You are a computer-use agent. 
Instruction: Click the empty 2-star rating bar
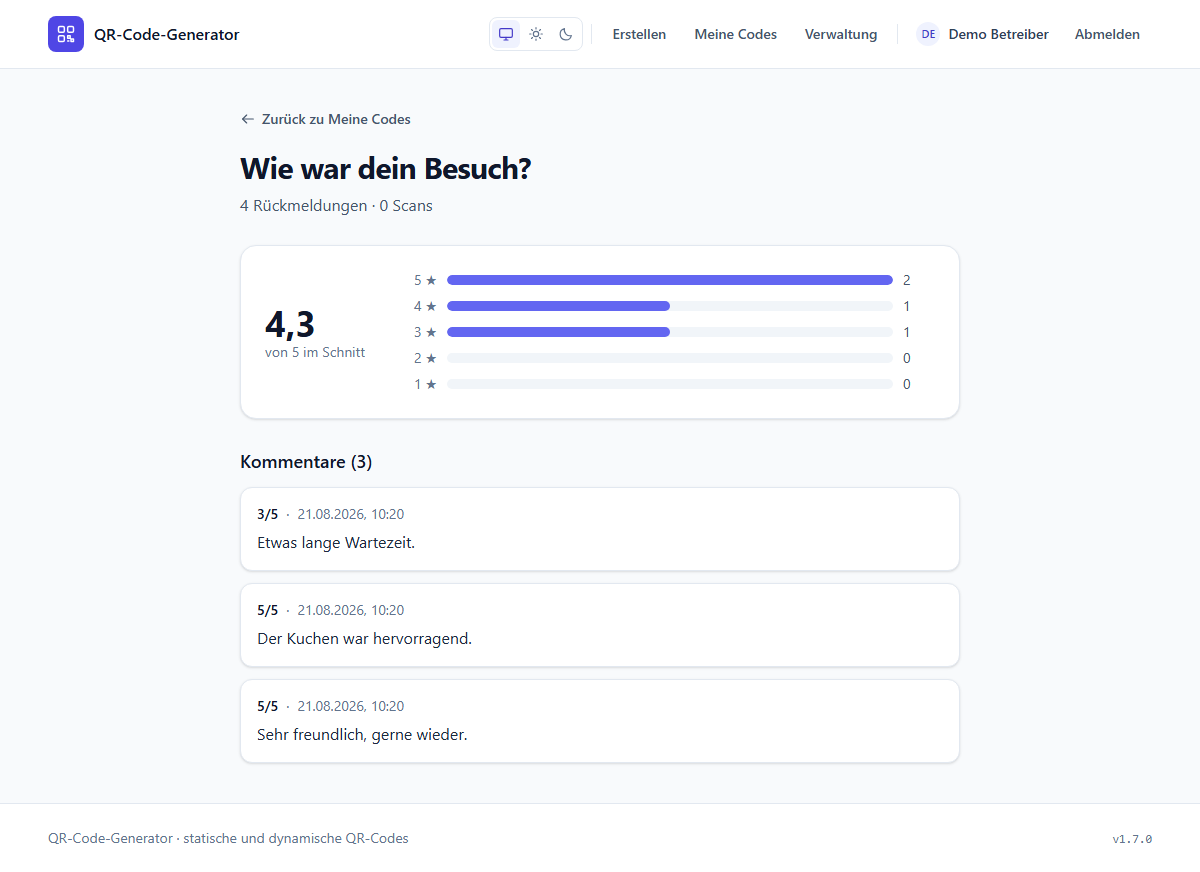pos(670,358)
